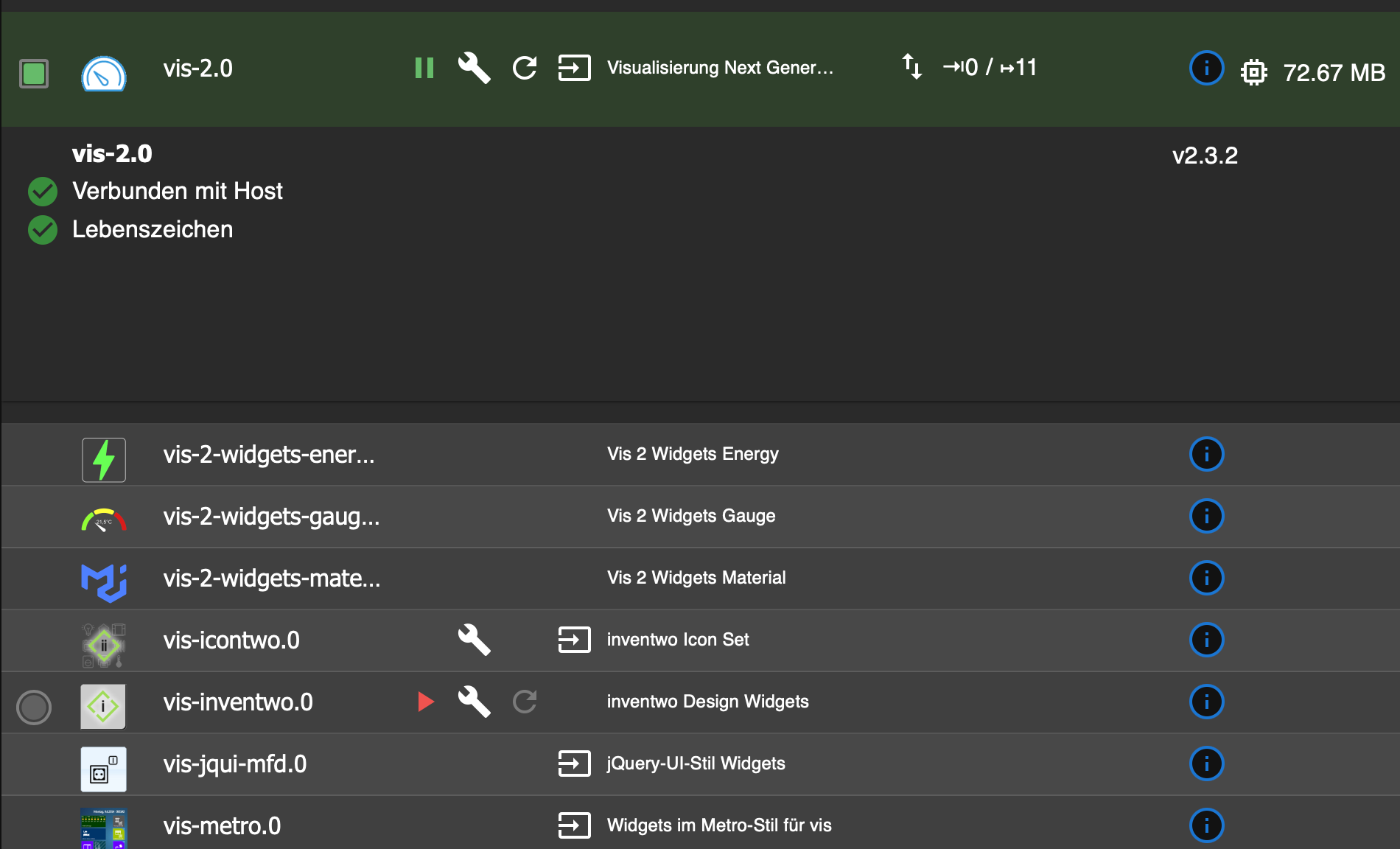Click the vis-2.0 input/output events arrows icon
Screen dimensions: 1400x849
click(912, 66)
